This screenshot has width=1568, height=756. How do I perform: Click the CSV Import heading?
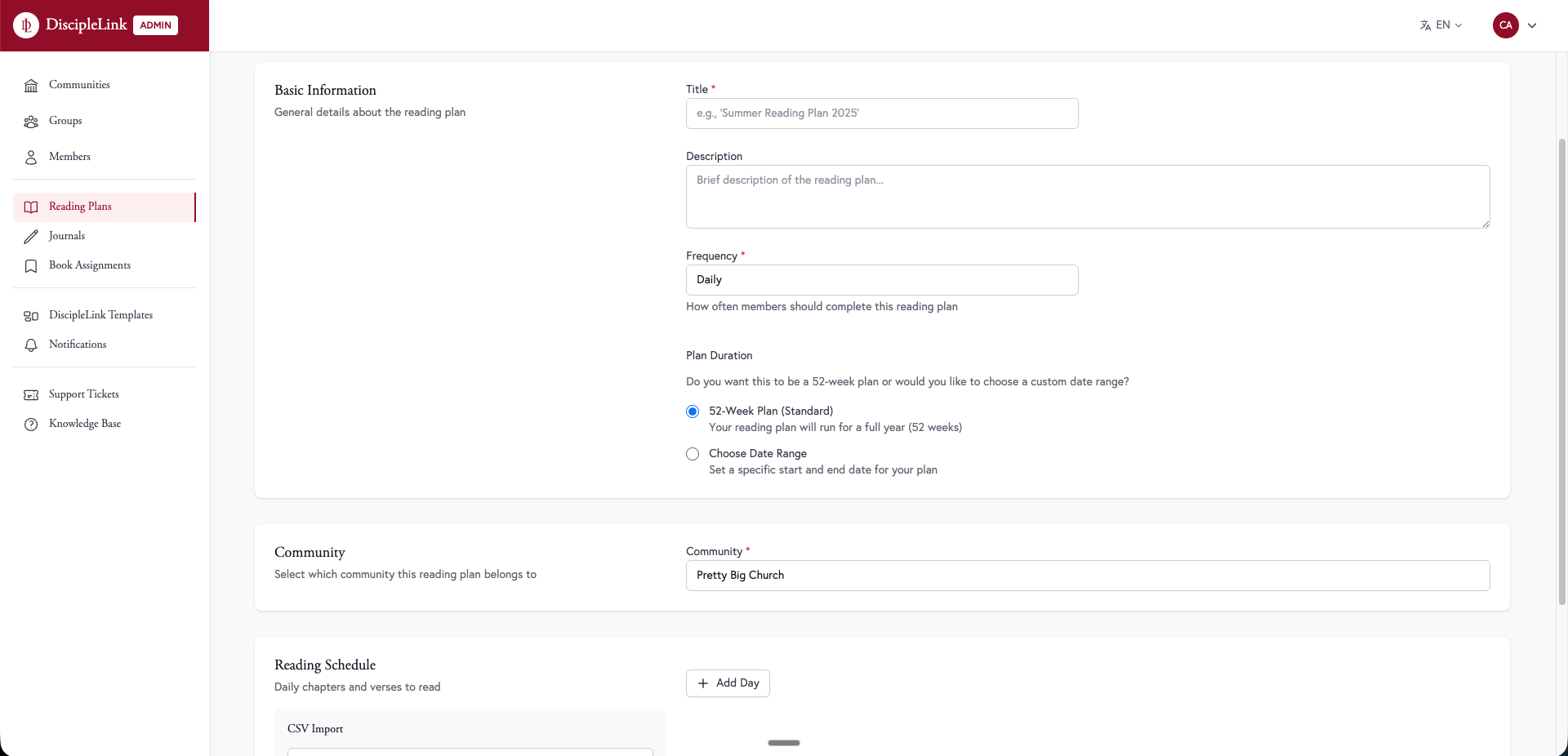(x=315, y=729)
